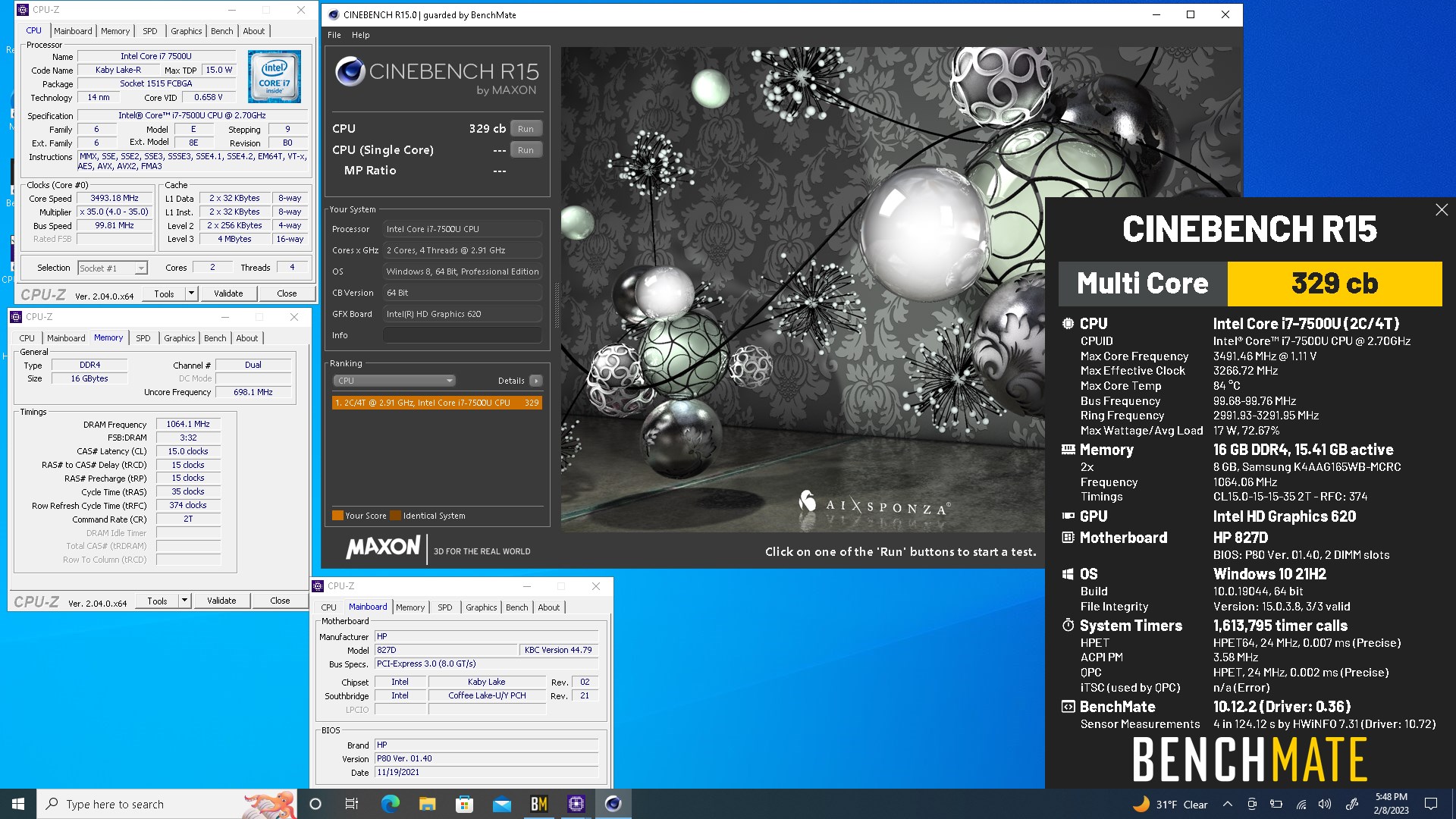Switch to CPU-Z taskbar icon
This screenshot has height=819, width=1456.
tap(576, 804)
